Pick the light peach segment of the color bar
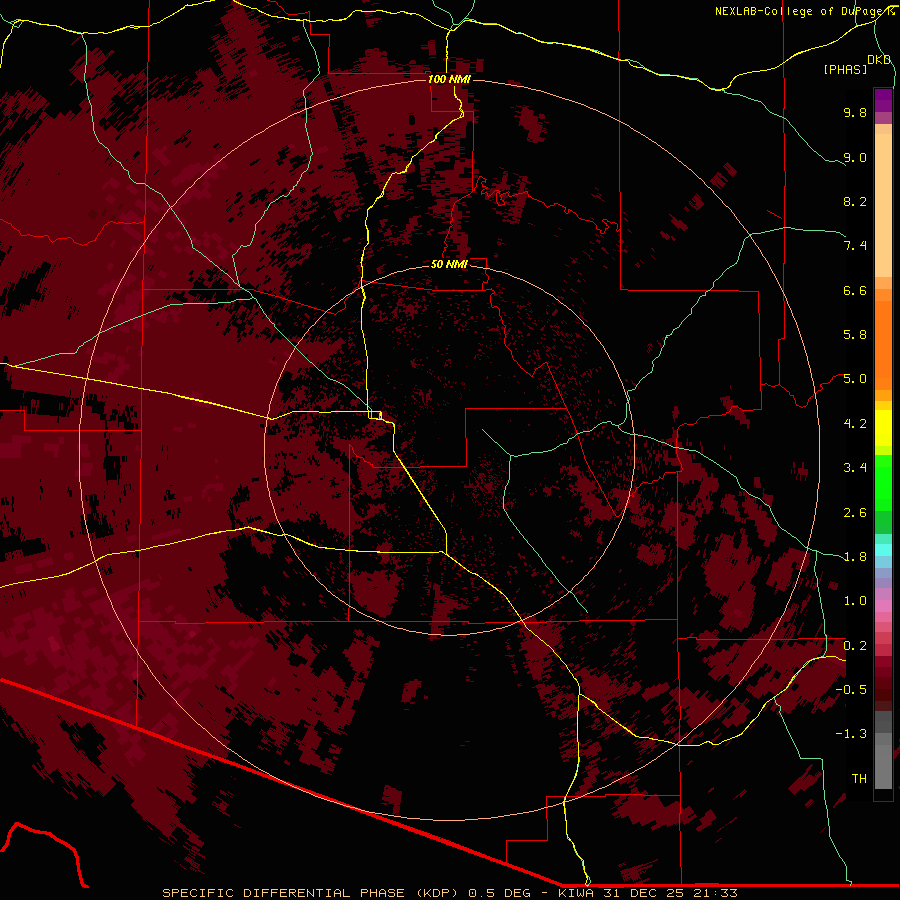900x900 pixels. click(883, 205)
